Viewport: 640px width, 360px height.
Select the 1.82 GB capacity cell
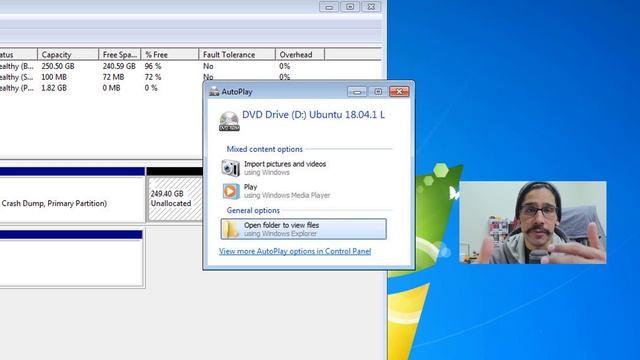[53, 88]
